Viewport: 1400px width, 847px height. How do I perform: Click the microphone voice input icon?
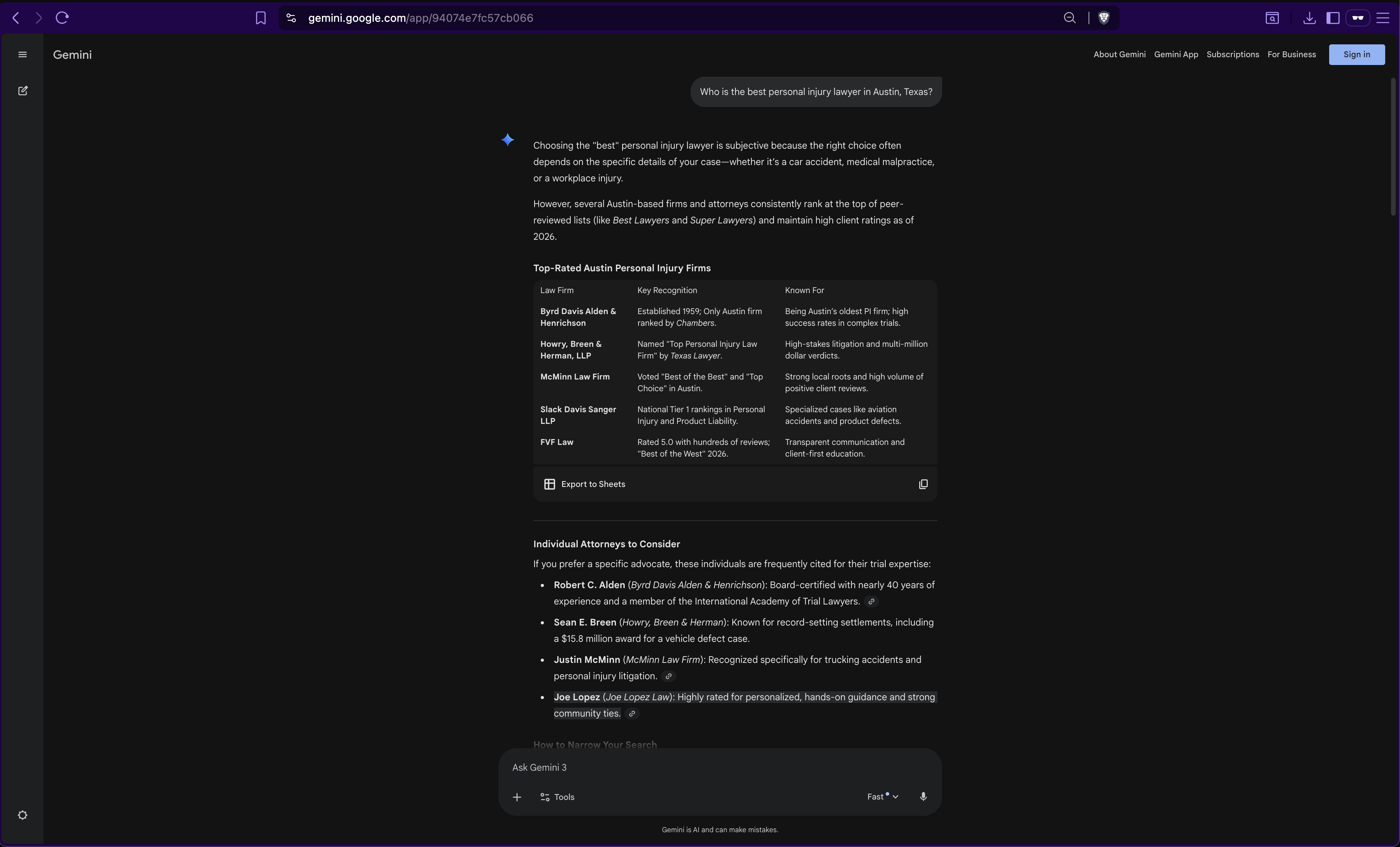coord(923,796)
